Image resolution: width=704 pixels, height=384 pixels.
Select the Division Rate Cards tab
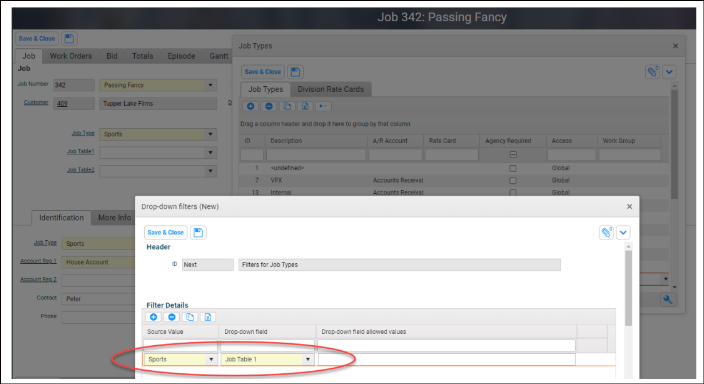pos(330,89)
